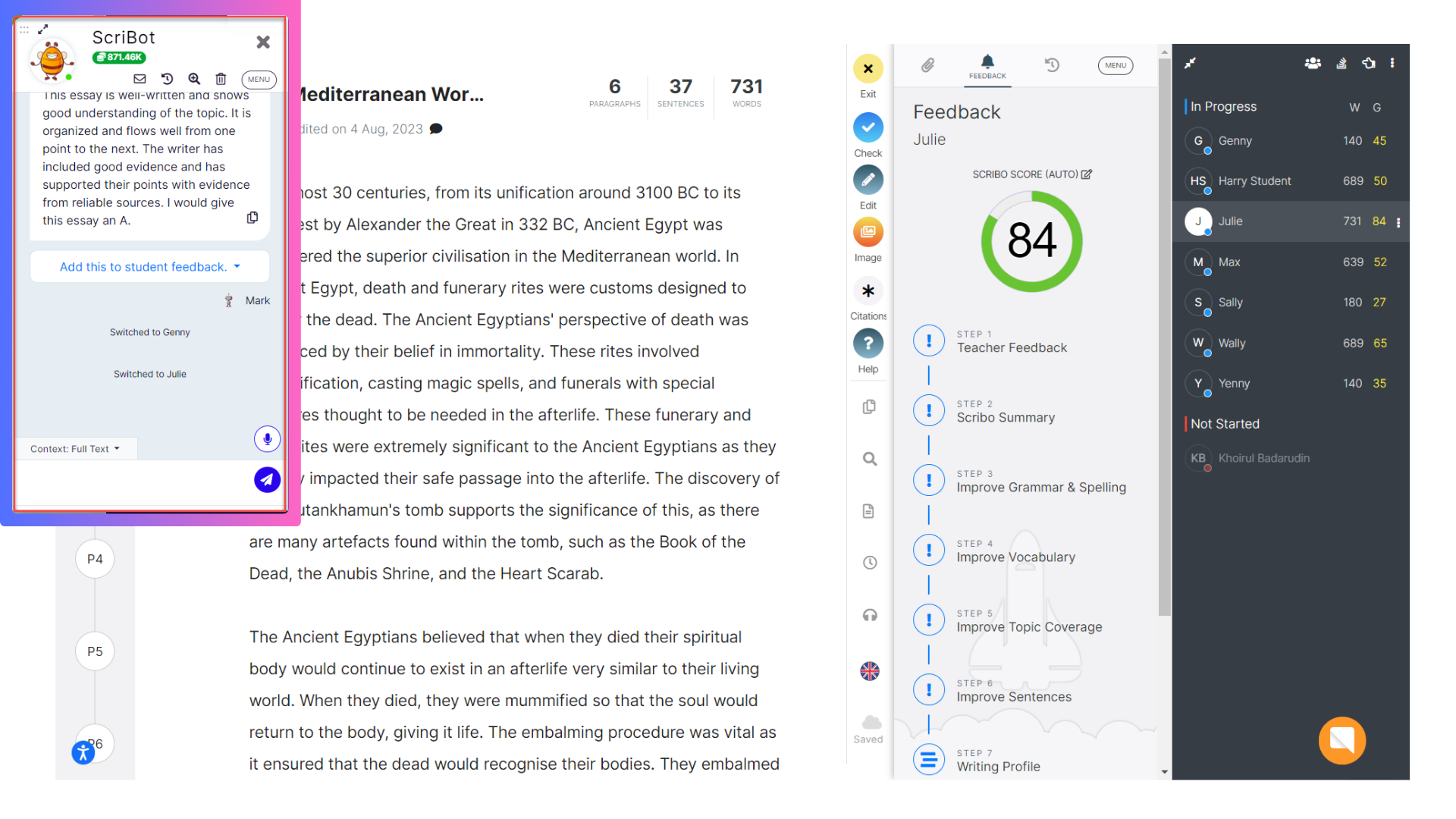
Task: Click the ScriBot message input field
Action: pyautogui.click(x=133, y=482)
